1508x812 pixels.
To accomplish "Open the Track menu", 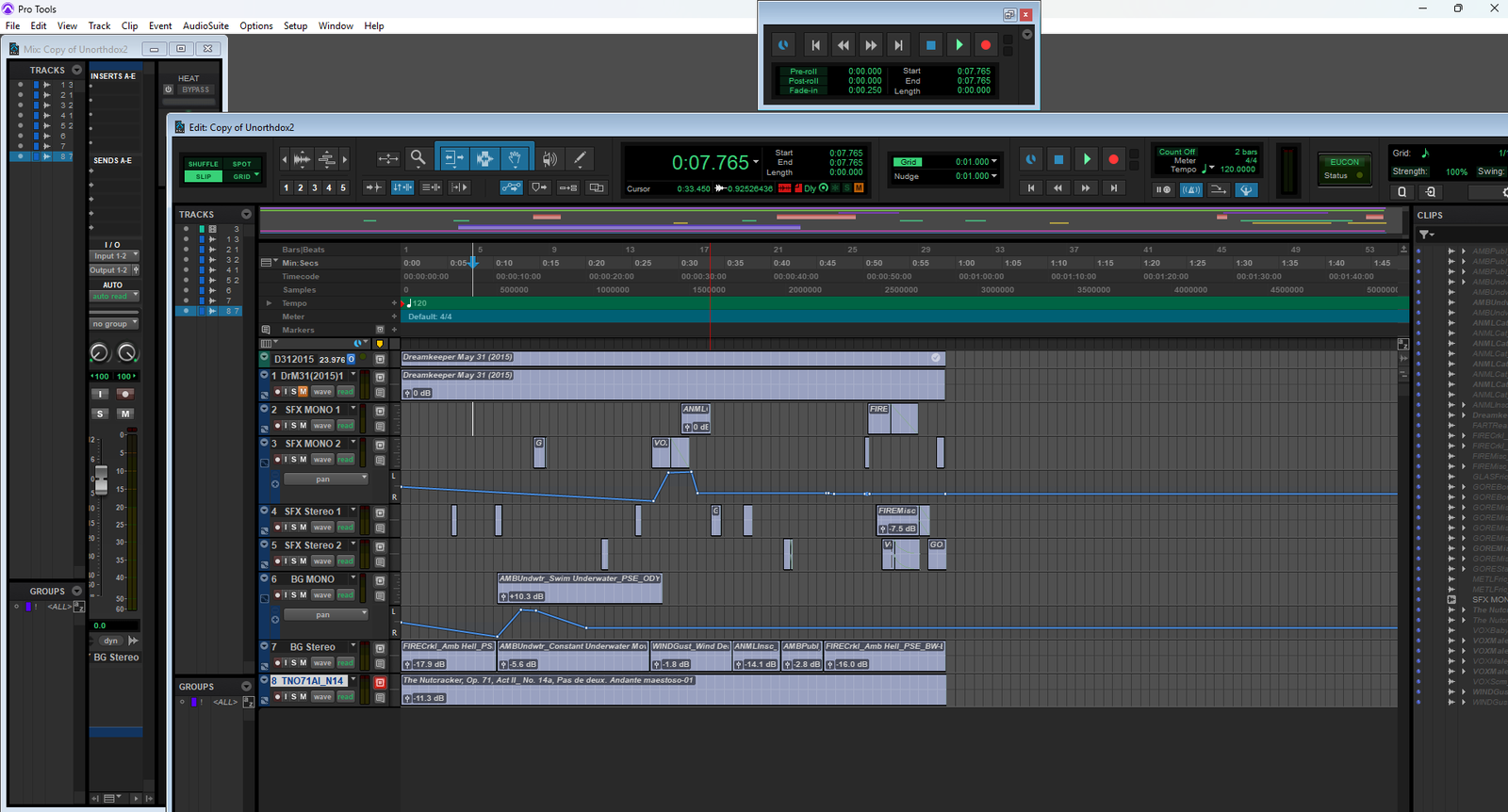I will (x=99, y=25).
